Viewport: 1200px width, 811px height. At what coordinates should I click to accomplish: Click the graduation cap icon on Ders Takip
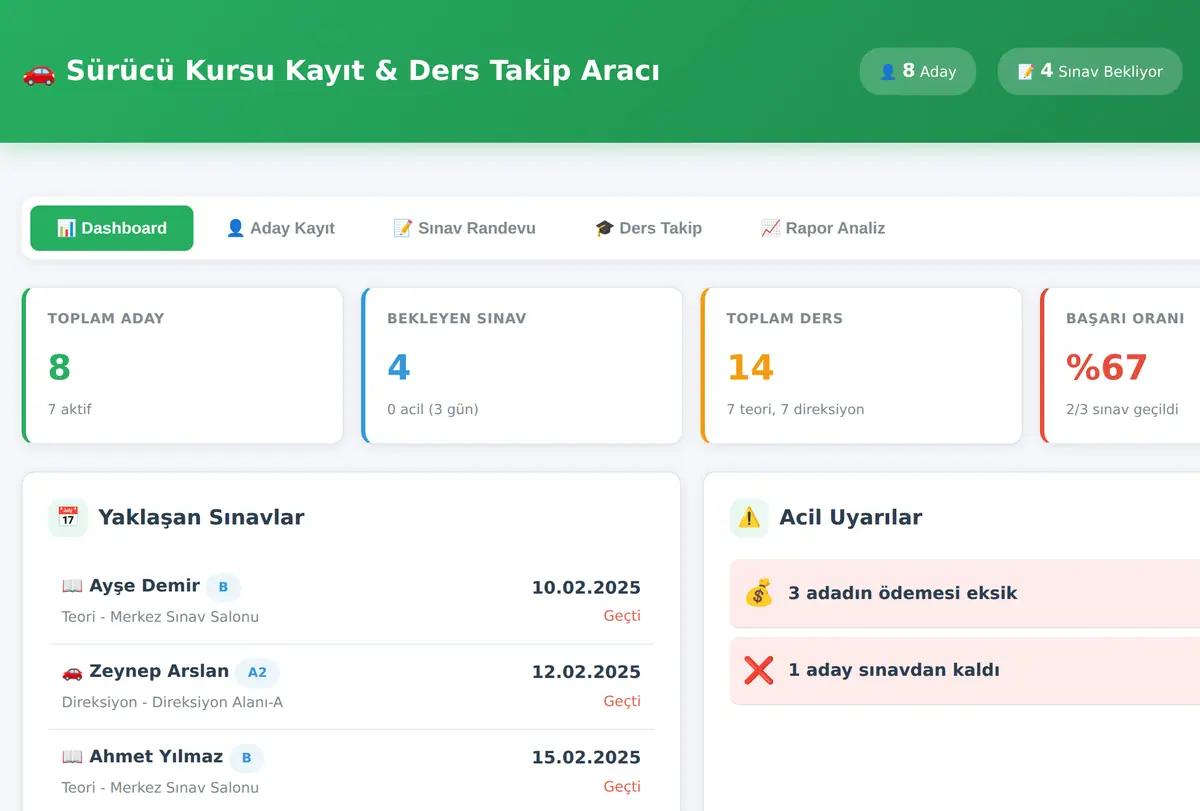click(x=604, y=228)
